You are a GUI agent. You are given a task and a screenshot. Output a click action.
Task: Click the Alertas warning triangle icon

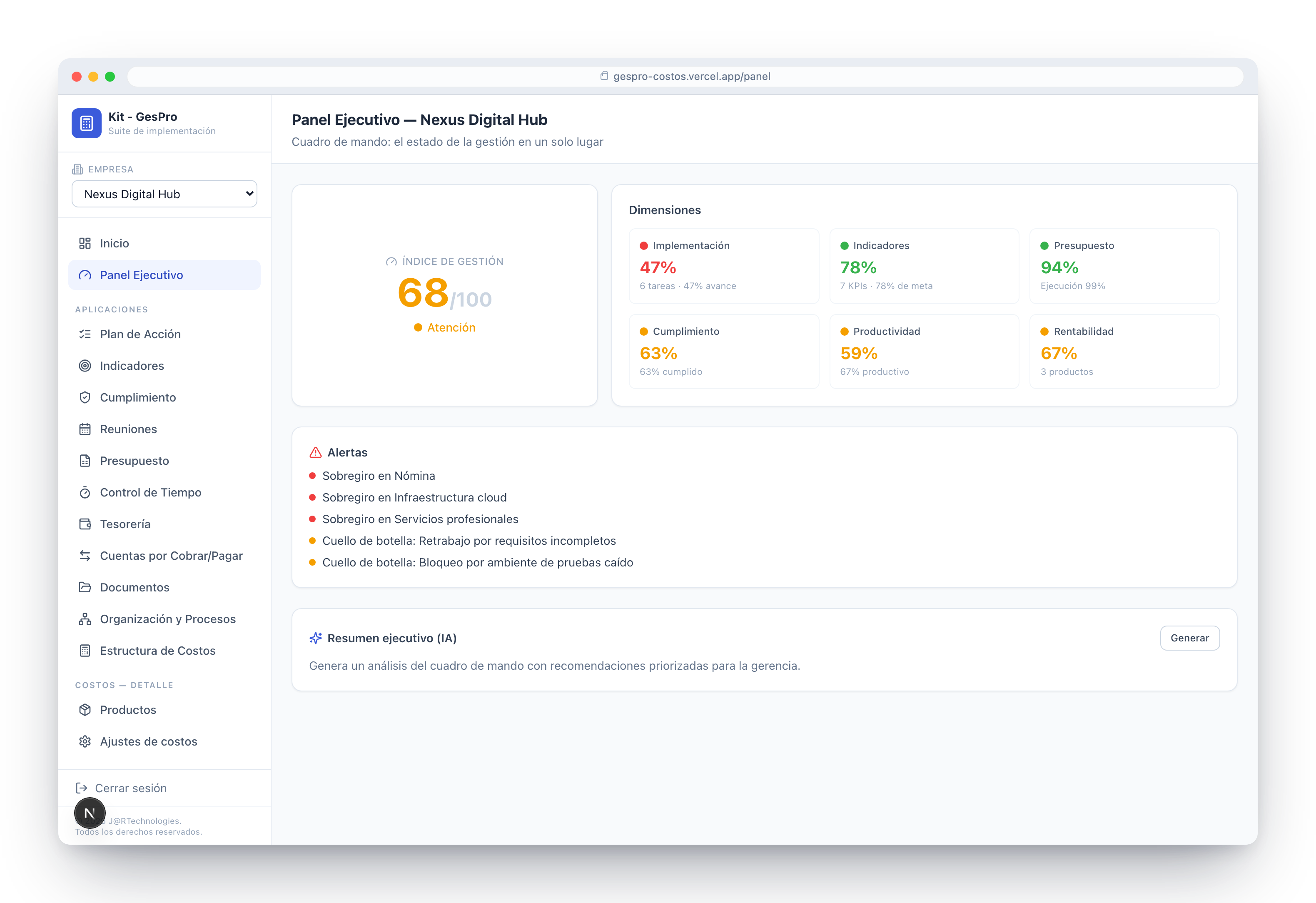[x=315, y=453]
